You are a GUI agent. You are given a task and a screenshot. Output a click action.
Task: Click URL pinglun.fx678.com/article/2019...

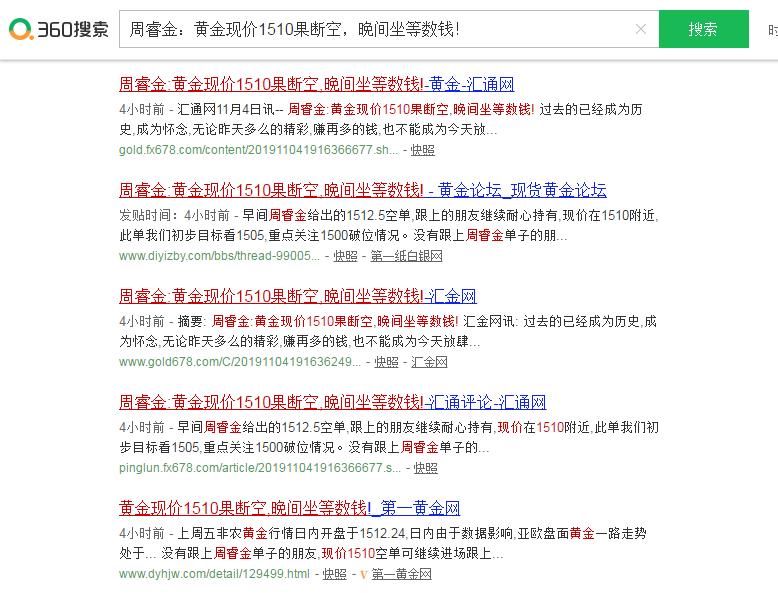260,468
